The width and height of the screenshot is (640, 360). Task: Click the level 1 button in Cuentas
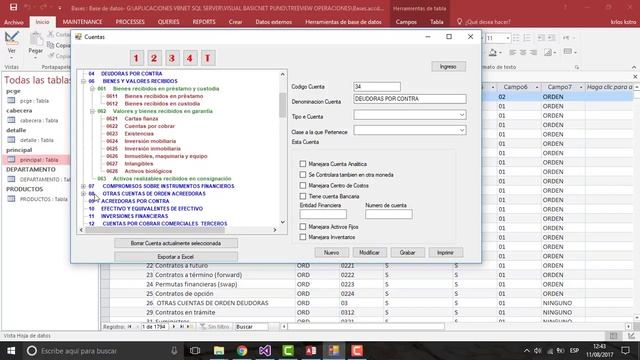point(136,58)
